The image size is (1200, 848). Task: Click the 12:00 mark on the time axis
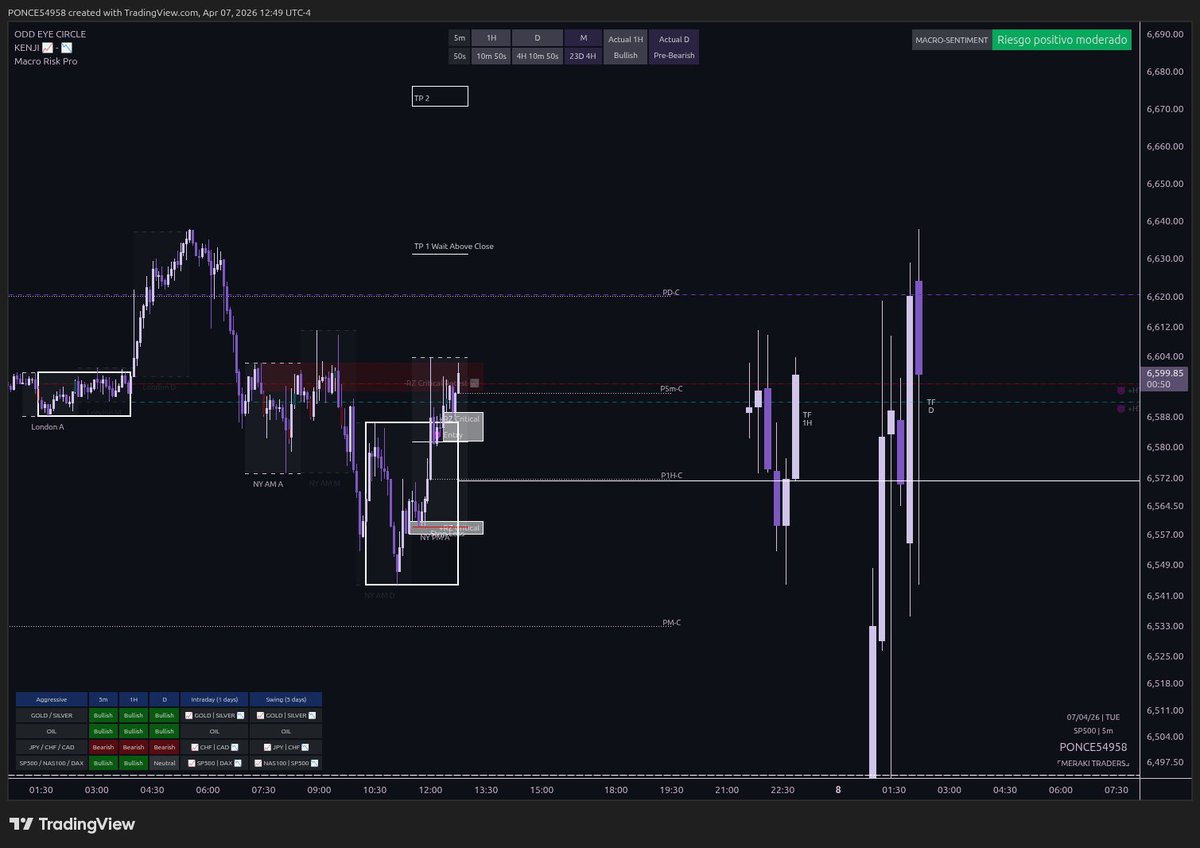(x=430, y=790)
